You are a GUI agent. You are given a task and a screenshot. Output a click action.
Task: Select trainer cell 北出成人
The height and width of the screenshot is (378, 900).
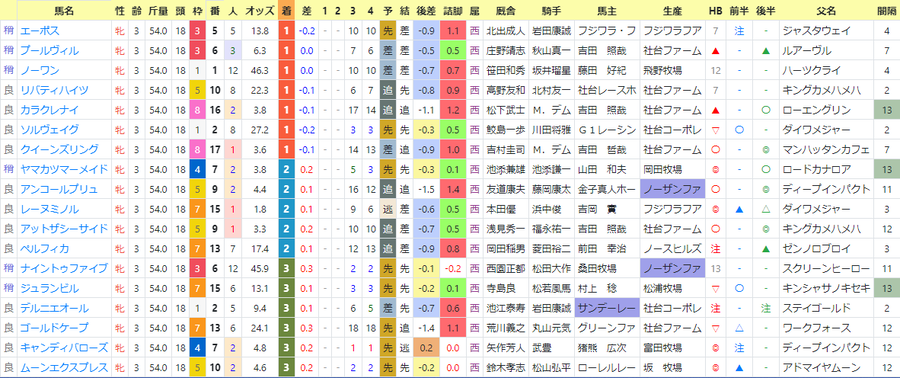point(506,31)
